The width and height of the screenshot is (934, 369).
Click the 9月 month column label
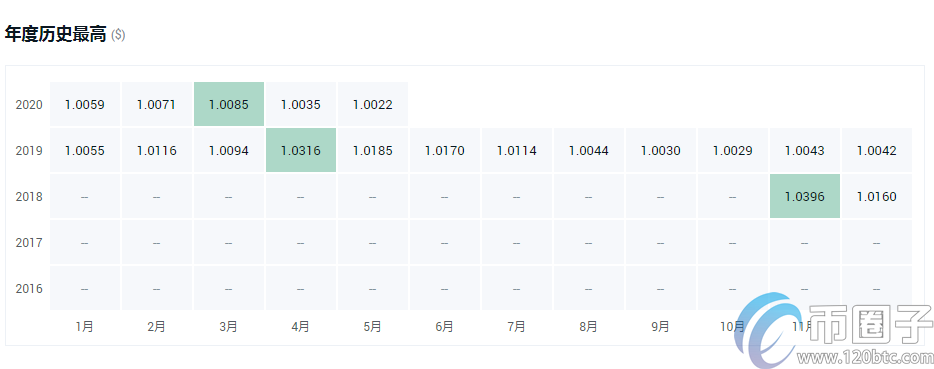coord(661,327)
